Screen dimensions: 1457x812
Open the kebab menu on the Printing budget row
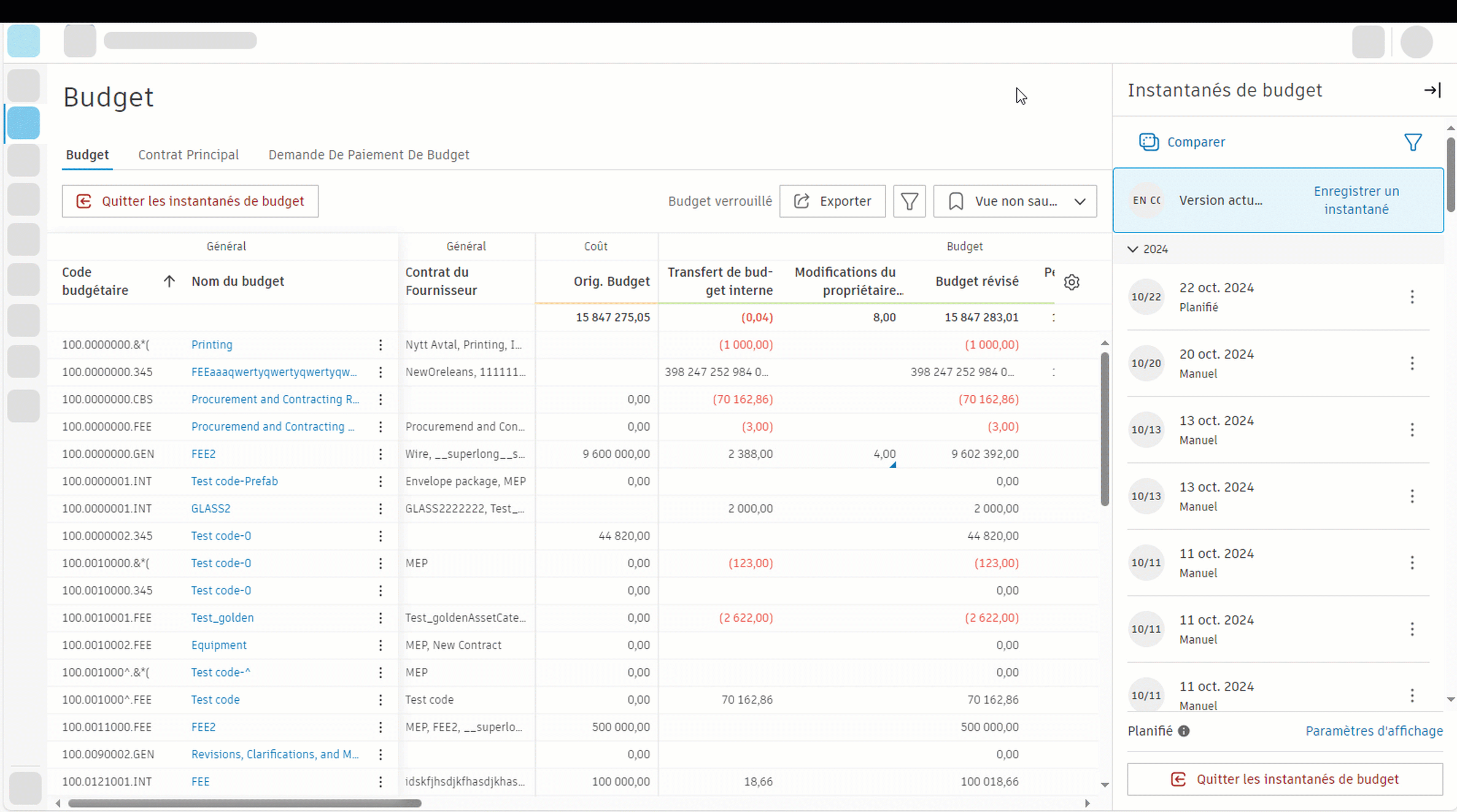380,345
